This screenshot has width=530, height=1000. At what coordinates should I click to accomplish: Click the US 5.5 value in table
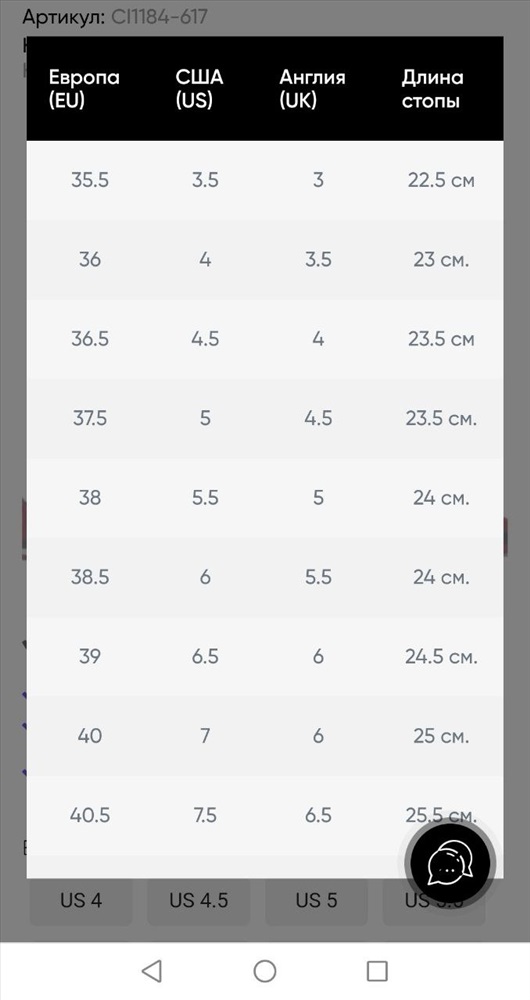point(205,497)
